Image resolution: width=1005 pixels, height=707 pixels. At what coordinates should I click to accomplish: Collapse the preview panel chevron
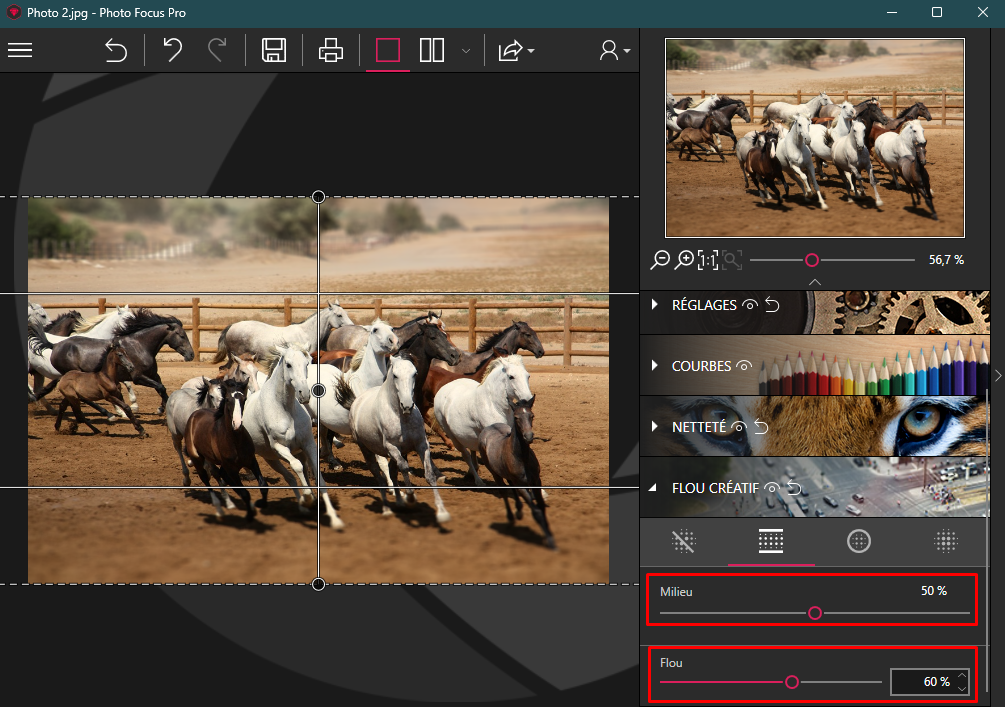(x=815, y=282)
